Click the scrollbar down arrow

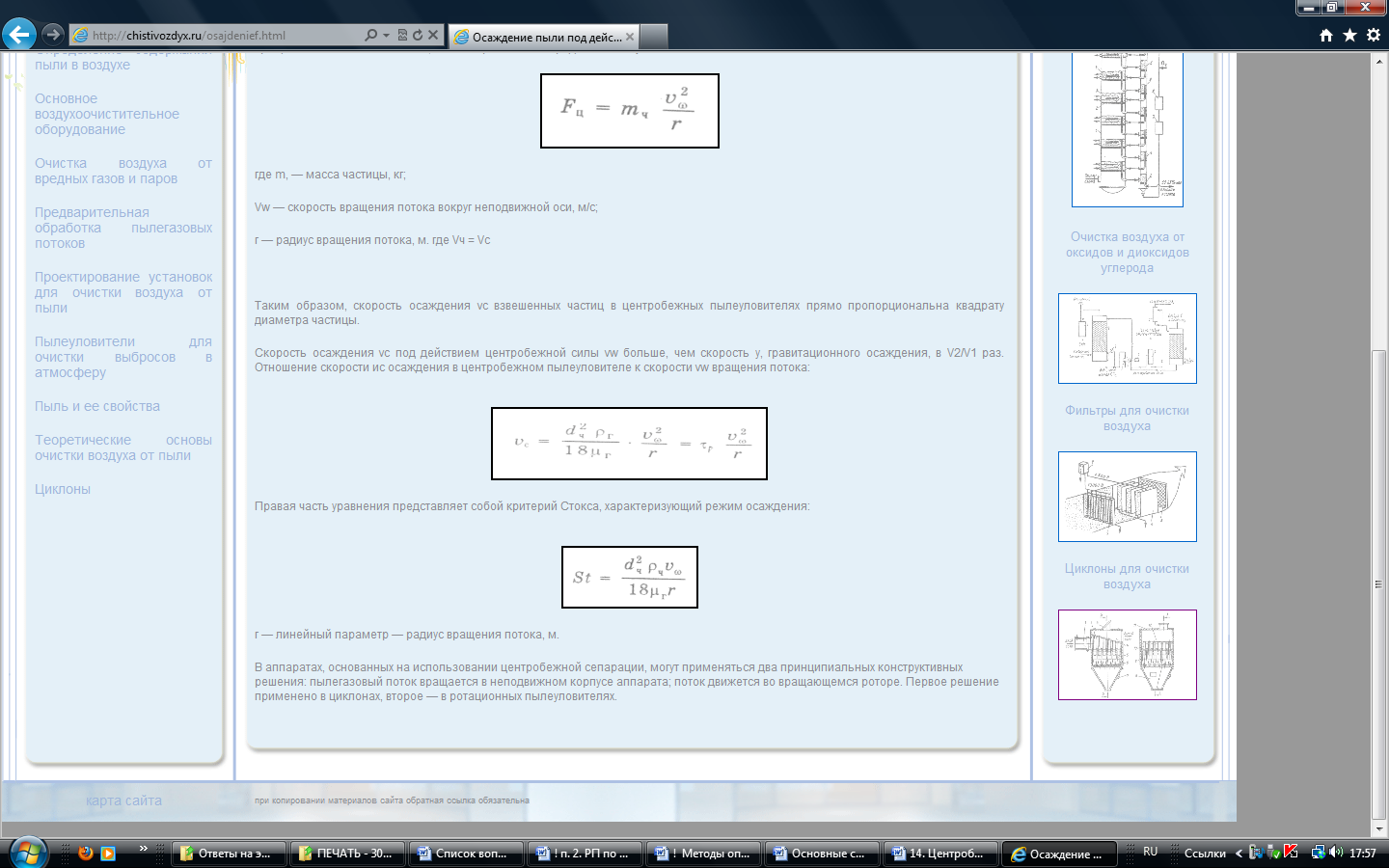[1379, 828]
